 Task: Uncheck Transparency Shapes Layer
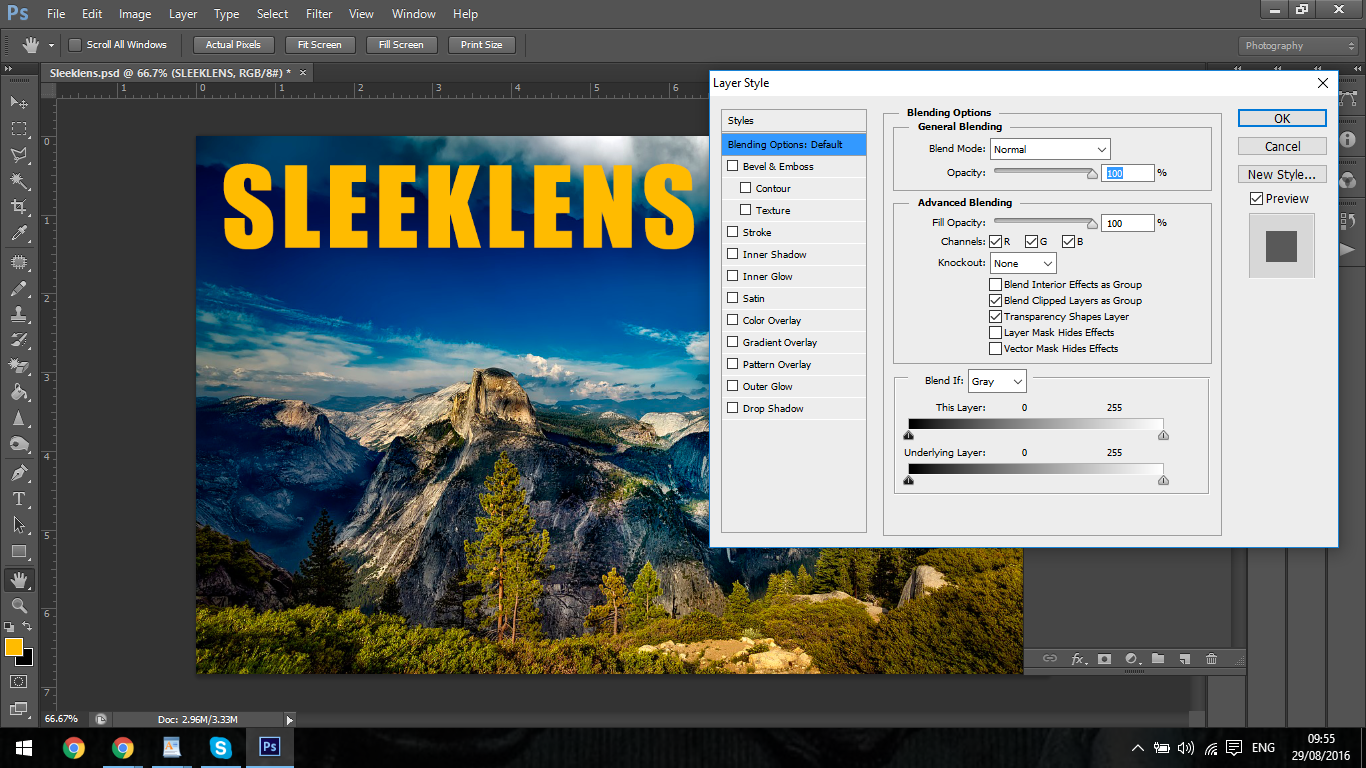click(995, 316)
